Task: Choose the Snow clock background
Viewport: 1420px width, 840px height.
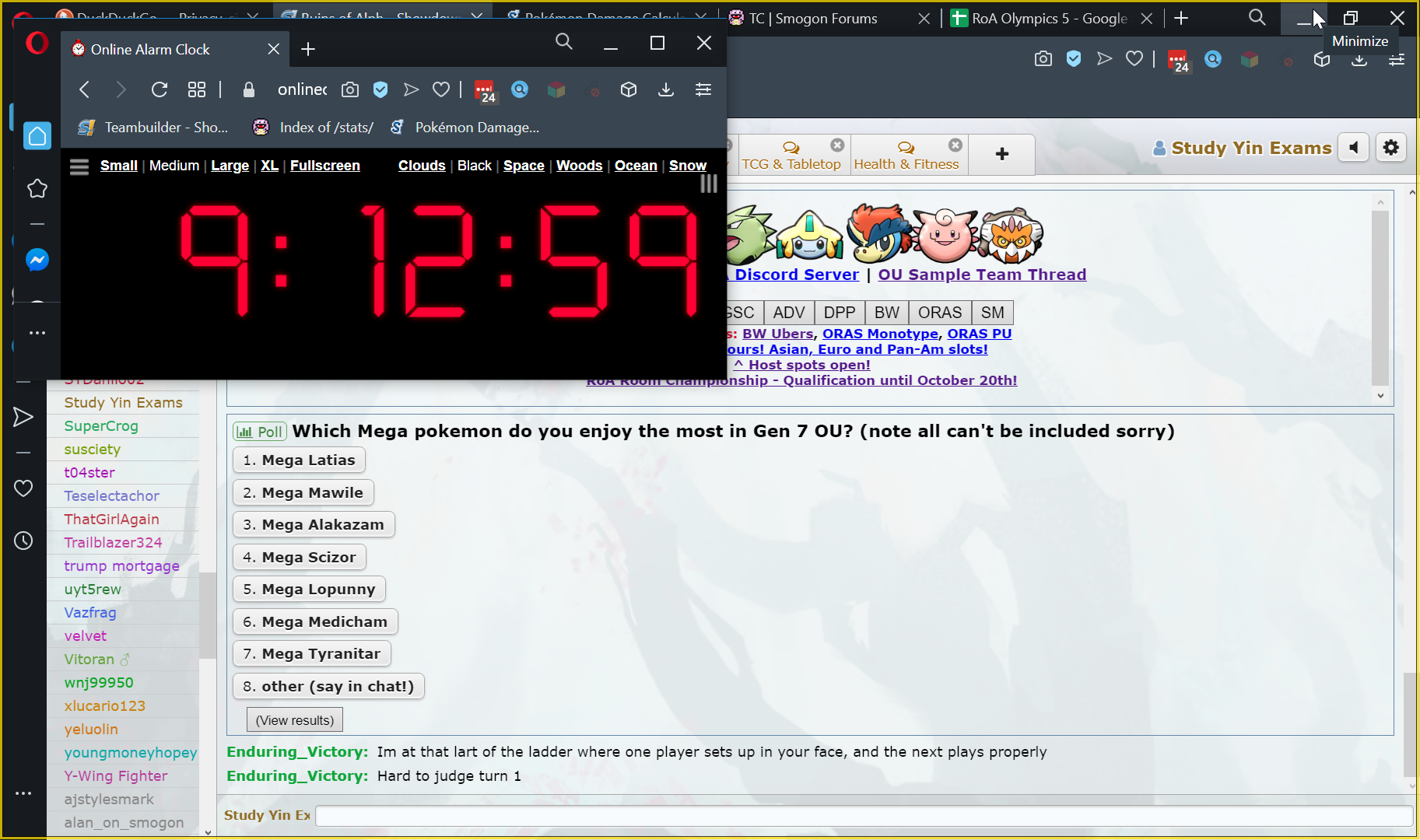Action: click(688, 166)
